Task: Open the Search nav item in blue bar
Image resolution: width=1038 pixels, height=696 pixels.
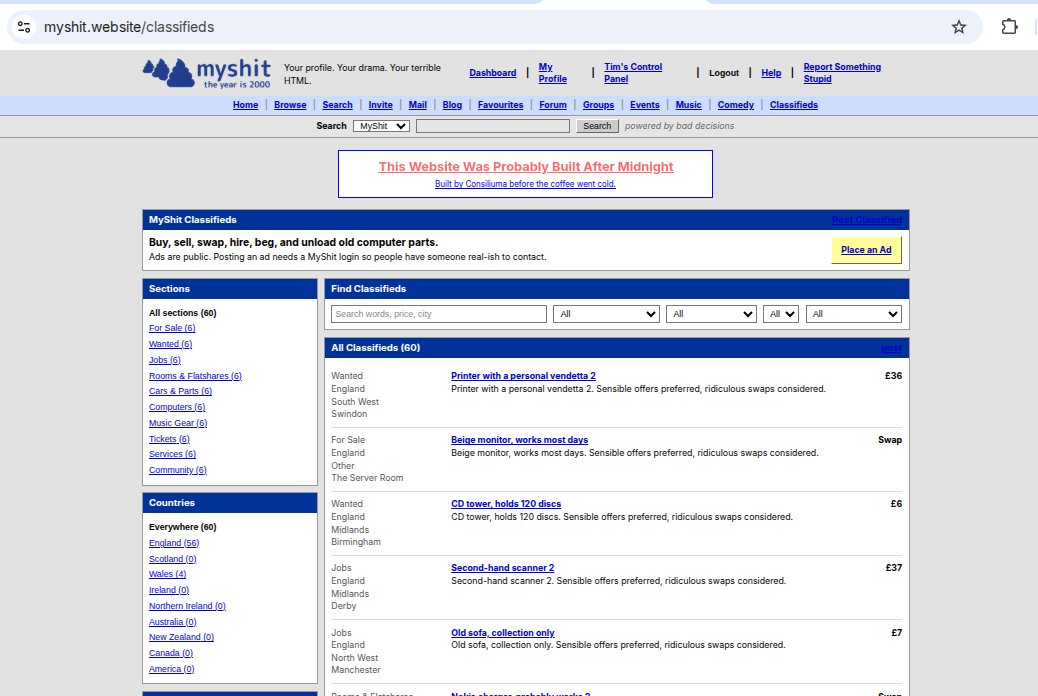Action: [x=338, y=105]
